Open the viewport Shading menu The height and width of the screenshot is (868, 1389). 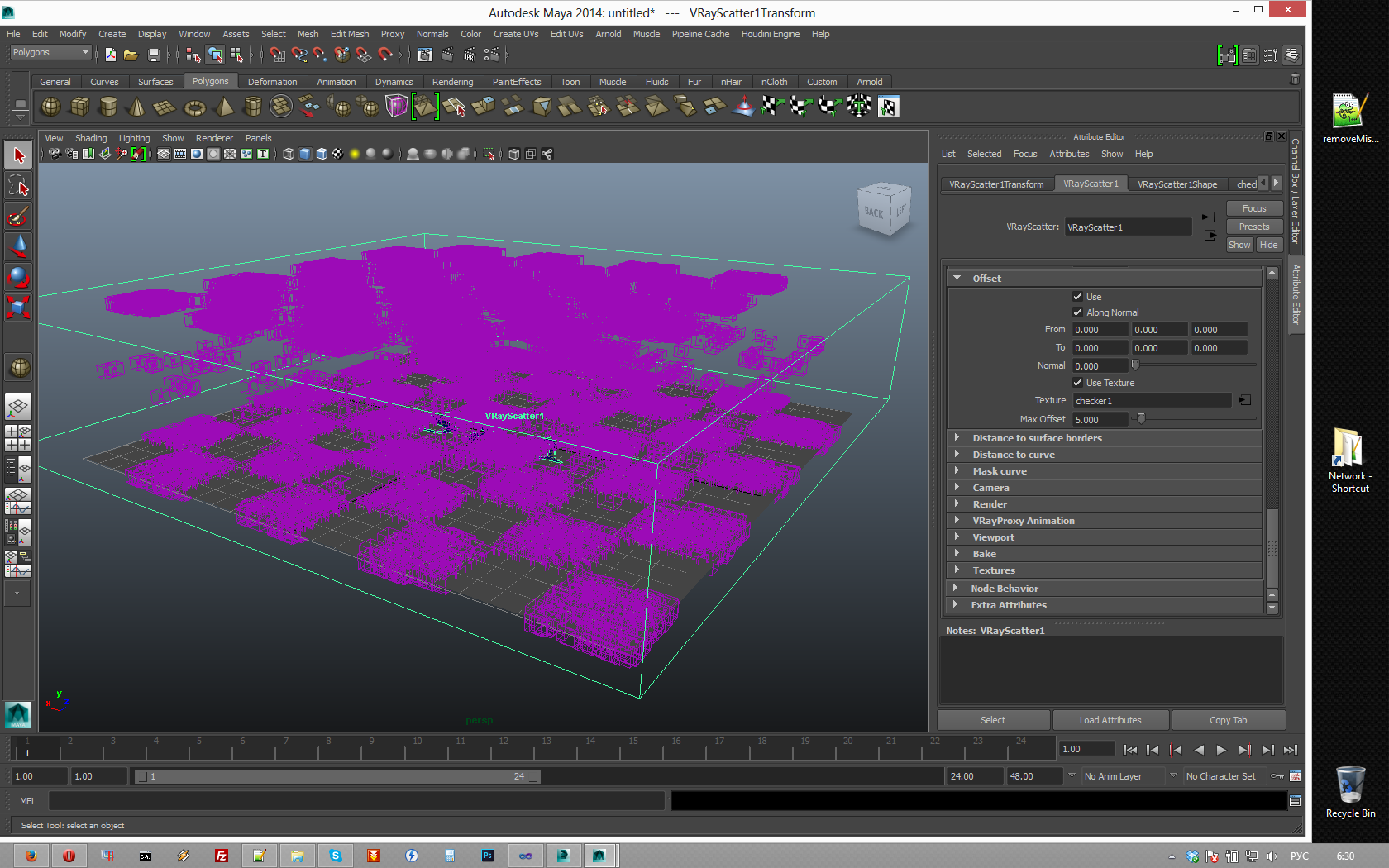91,138
